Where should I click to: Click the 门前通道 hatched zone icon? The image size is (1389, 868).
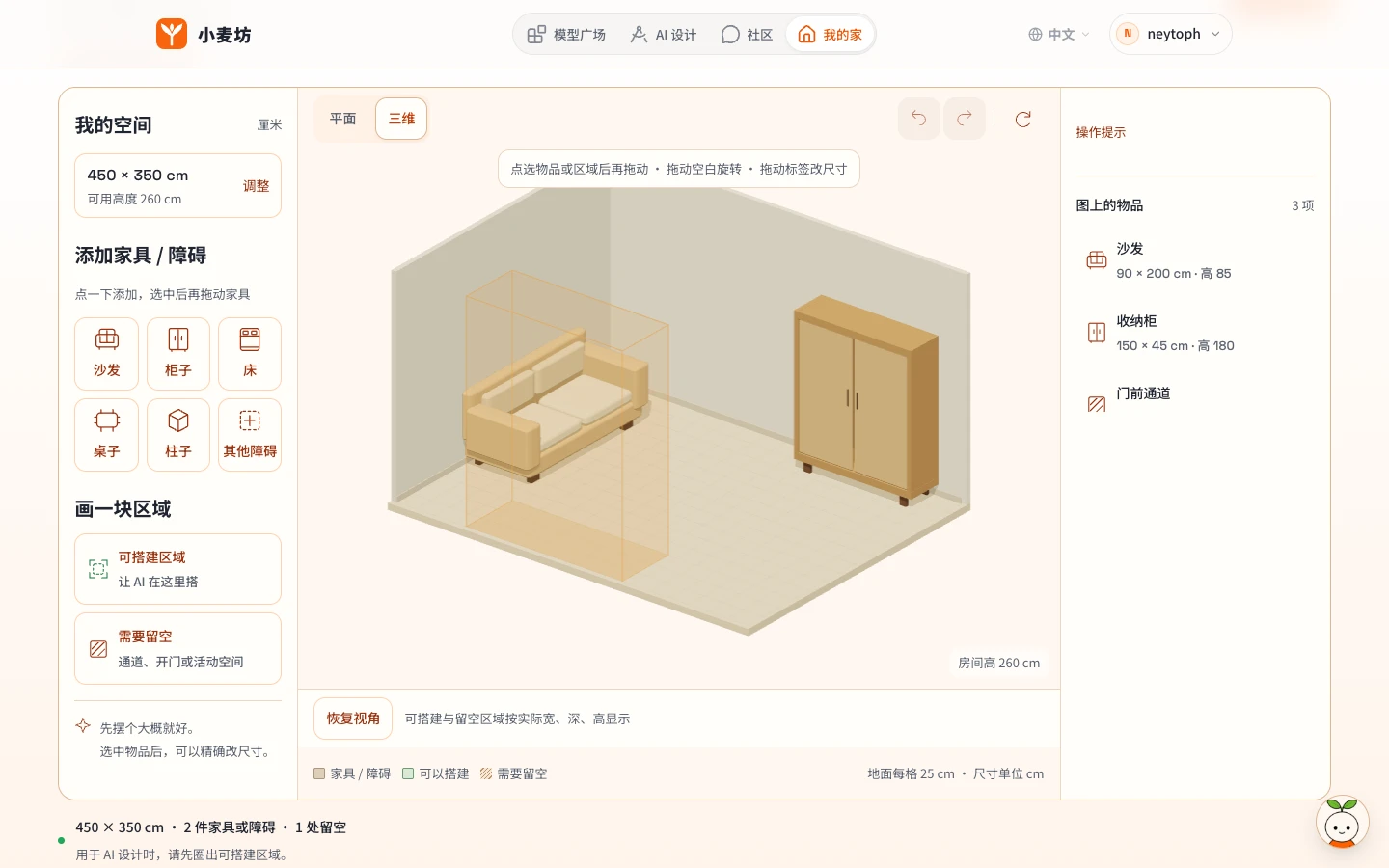tap(1097, 404)
